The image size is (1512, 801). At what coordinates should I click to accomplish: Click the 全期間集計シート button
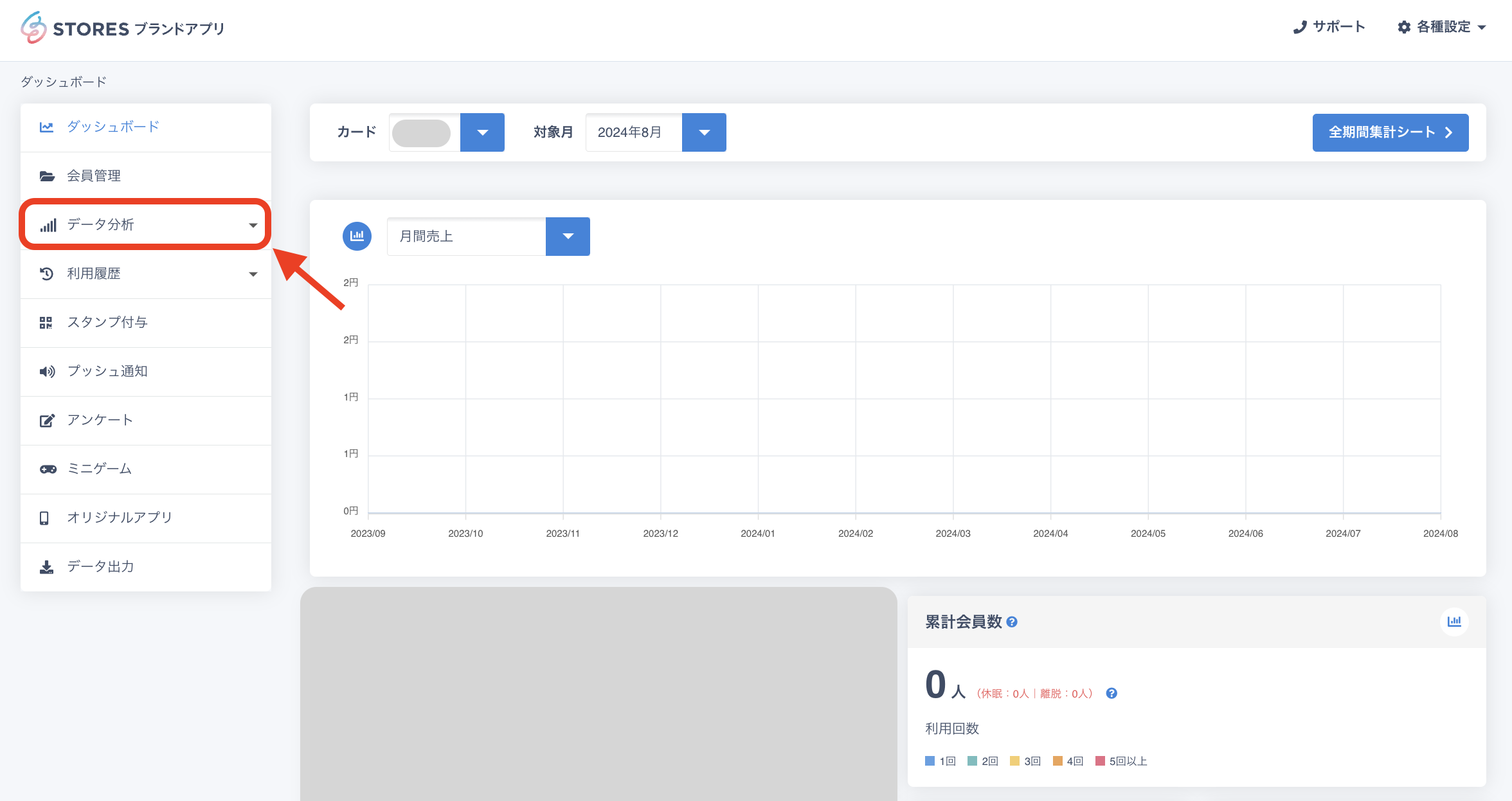tap(1390, 132)
